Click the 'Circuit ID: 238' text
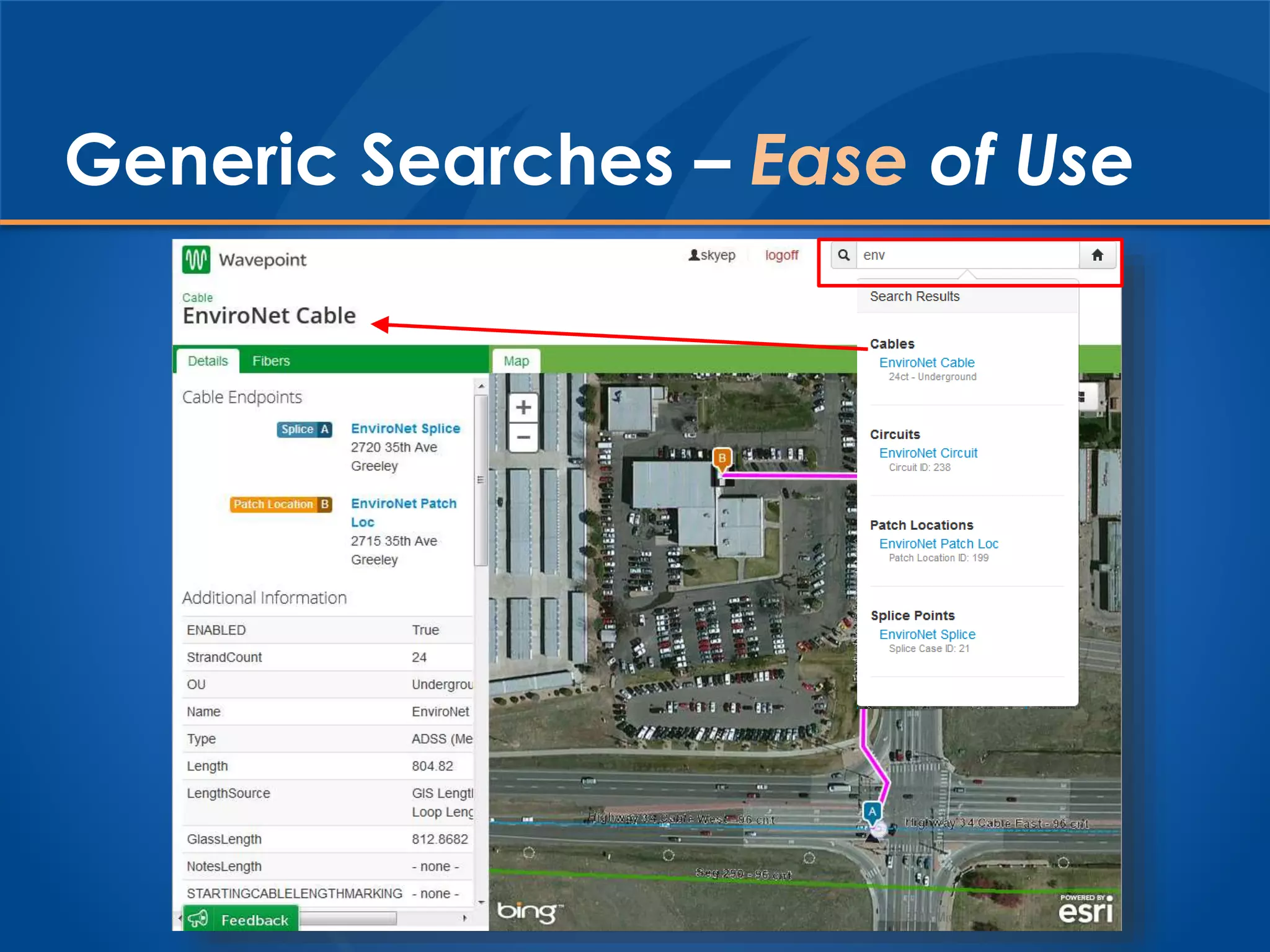 point(920,467)
